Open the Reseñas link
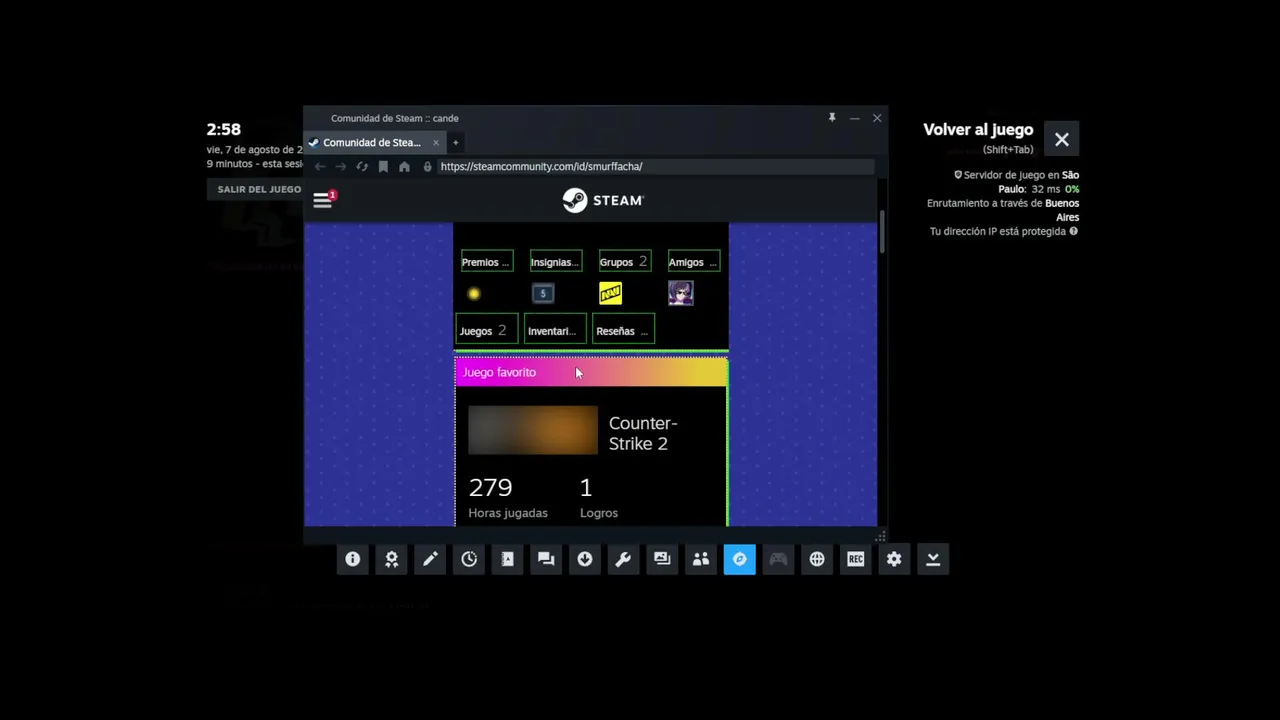1280x720 pixels. point(624,331)
